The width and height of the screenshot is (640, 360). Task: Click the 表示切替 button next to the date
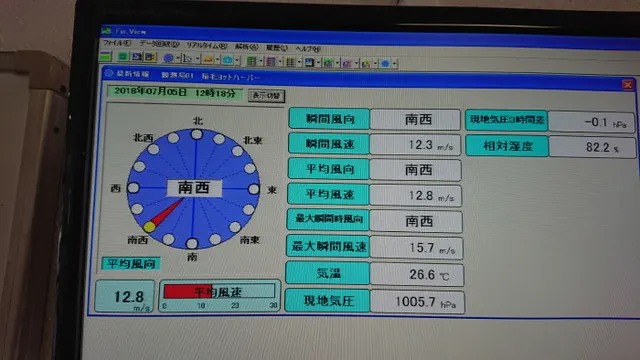pos(267,96)
